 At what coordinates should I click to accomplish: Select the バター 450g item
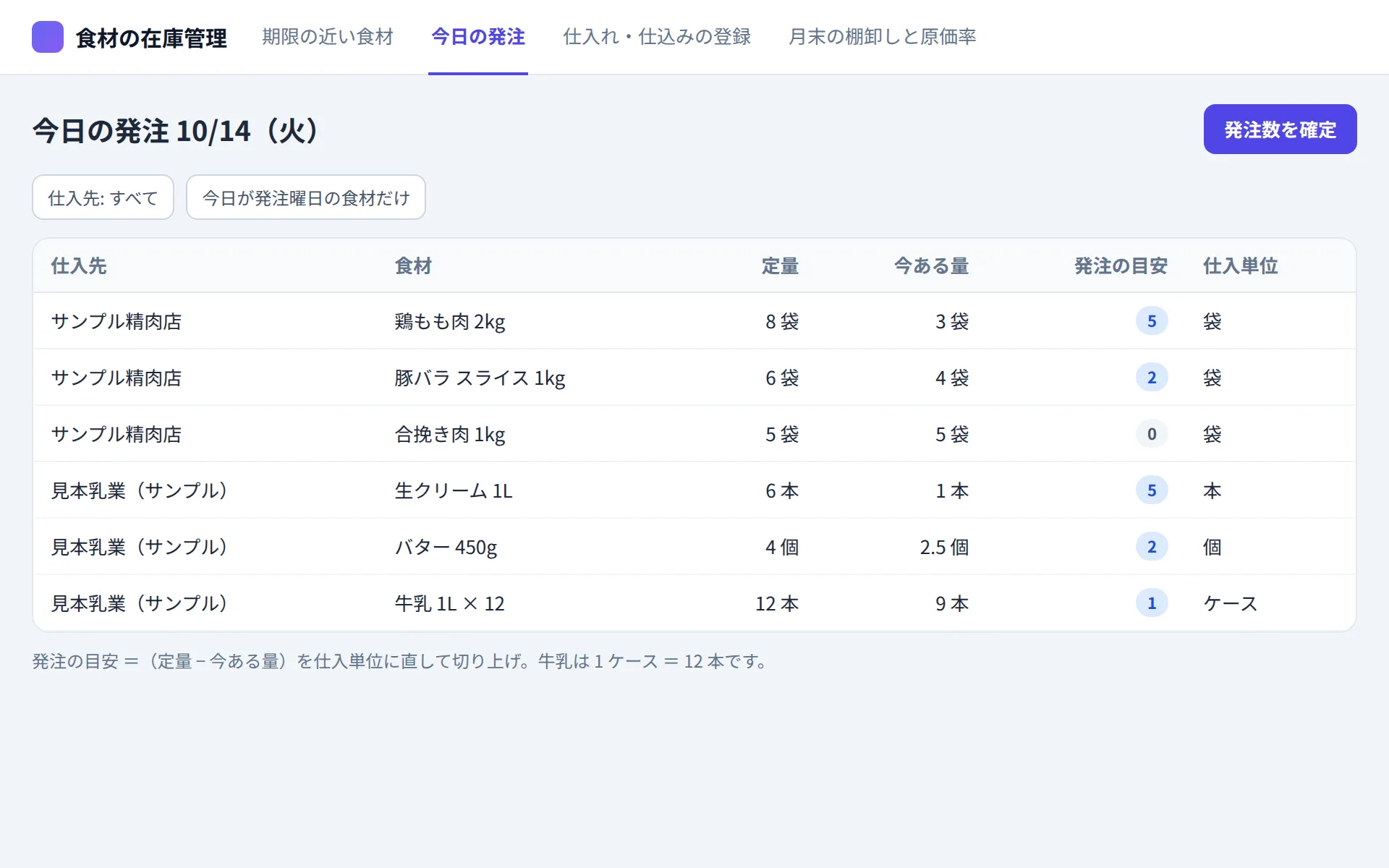(446, 547)
